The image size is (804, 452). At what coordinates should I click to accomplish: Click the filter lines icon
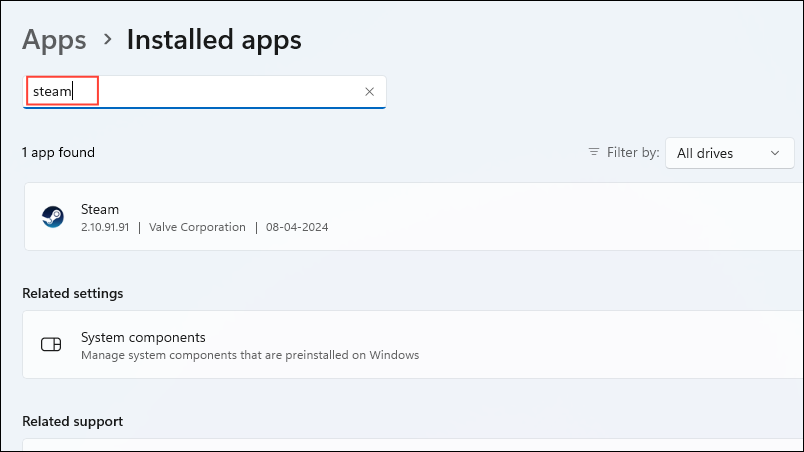(594, 152)
